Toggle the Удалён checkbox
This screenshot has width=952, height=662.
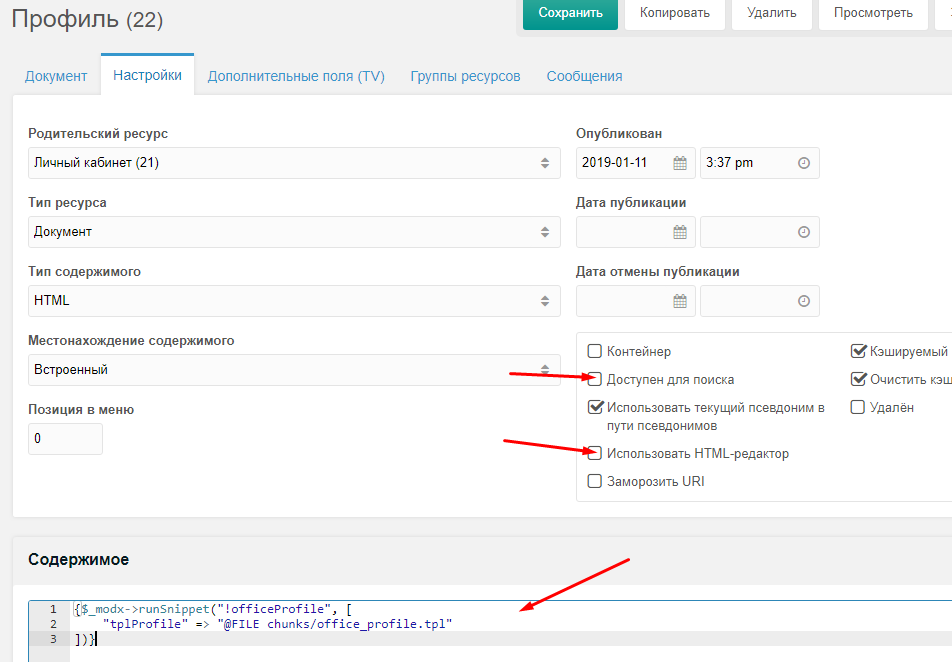pyautogui.click(x=857, y=407)
